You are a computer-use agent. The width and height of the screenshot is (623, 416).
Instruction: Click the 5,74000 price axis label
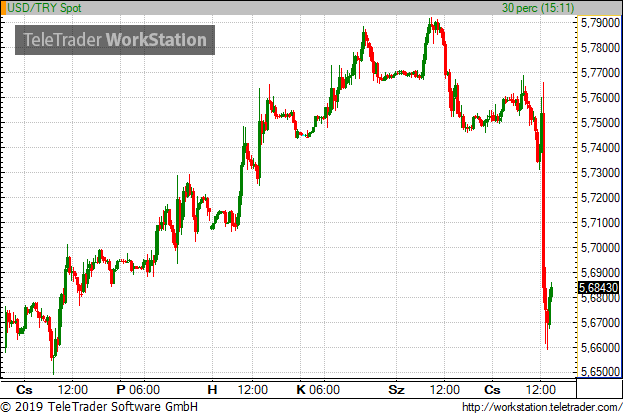tap(600, 148)
